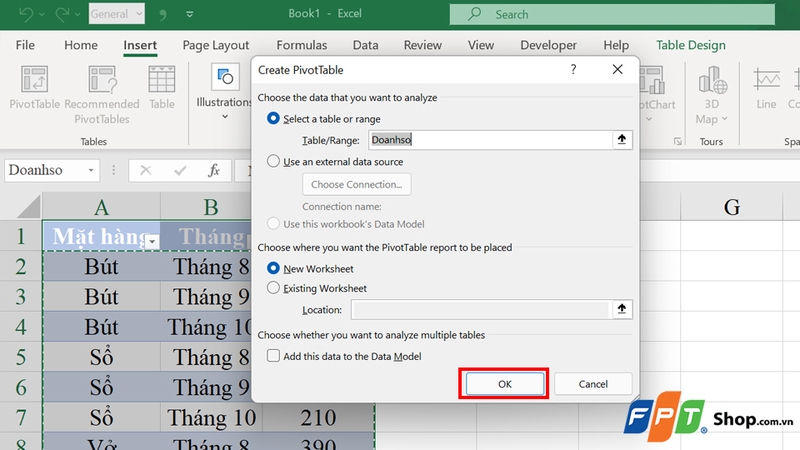Click the Table icon in Tables group
Image resolution: width=800 pixels, height=450 pixels.
point(162,88)
